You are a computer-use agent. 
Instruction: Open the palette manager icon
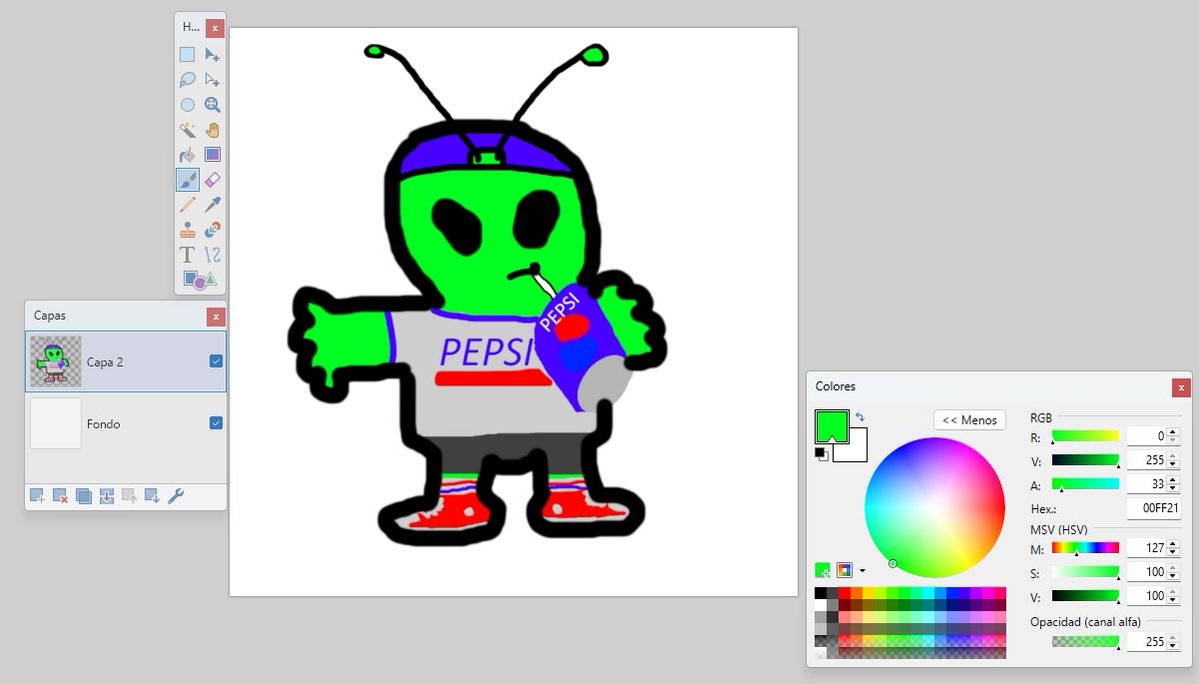pos(844,570)
